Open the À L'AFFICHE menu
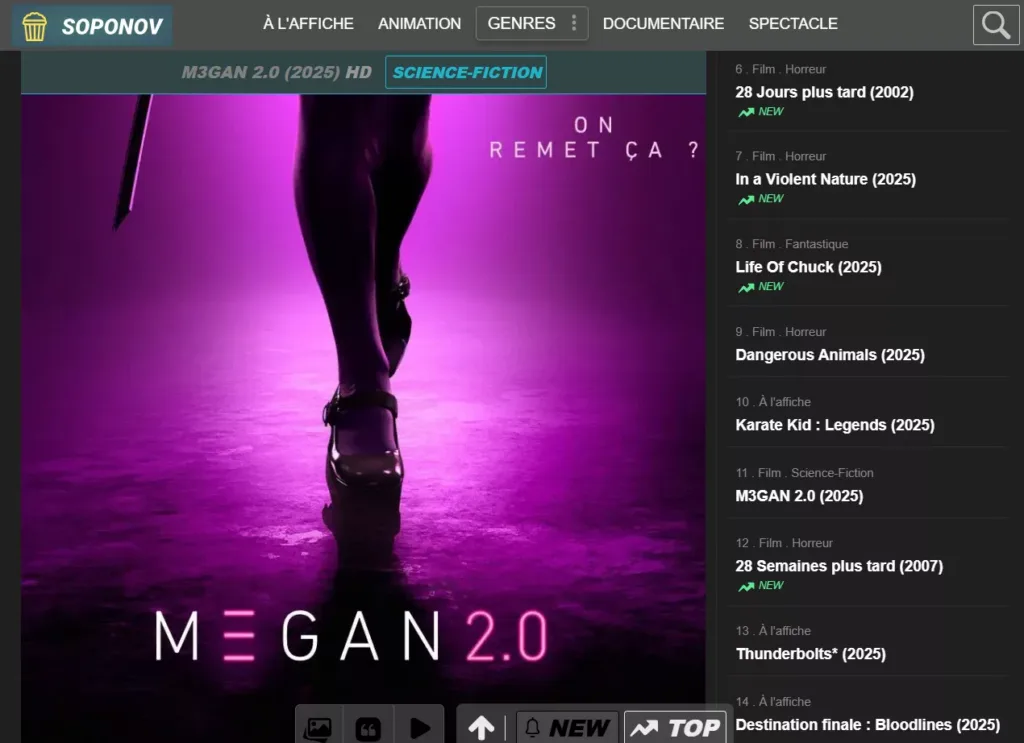Screen dimensions: 1024x743 (x=308, y=23)
